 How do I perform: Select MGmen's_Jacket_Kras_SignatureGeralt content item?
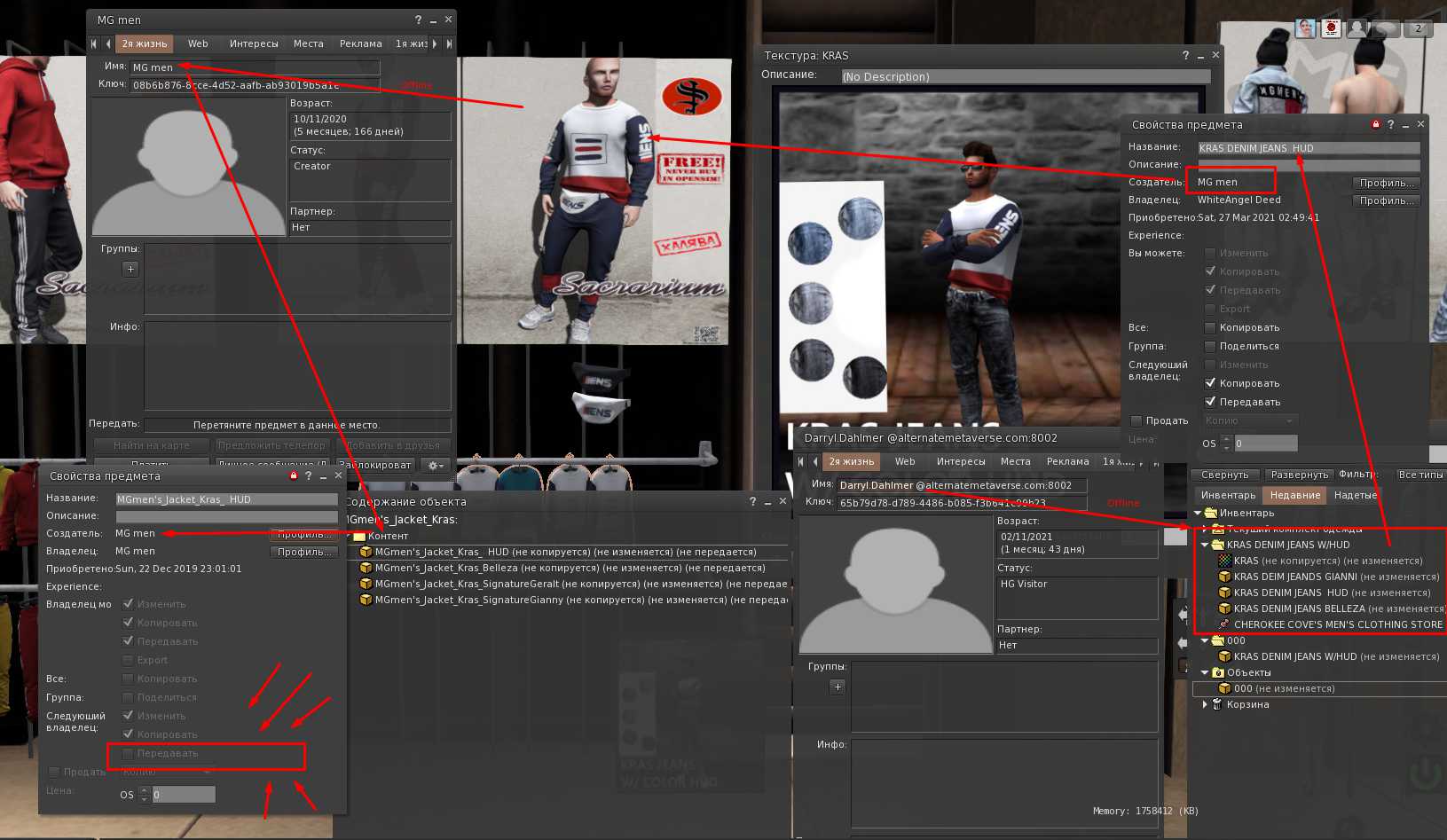572,584
